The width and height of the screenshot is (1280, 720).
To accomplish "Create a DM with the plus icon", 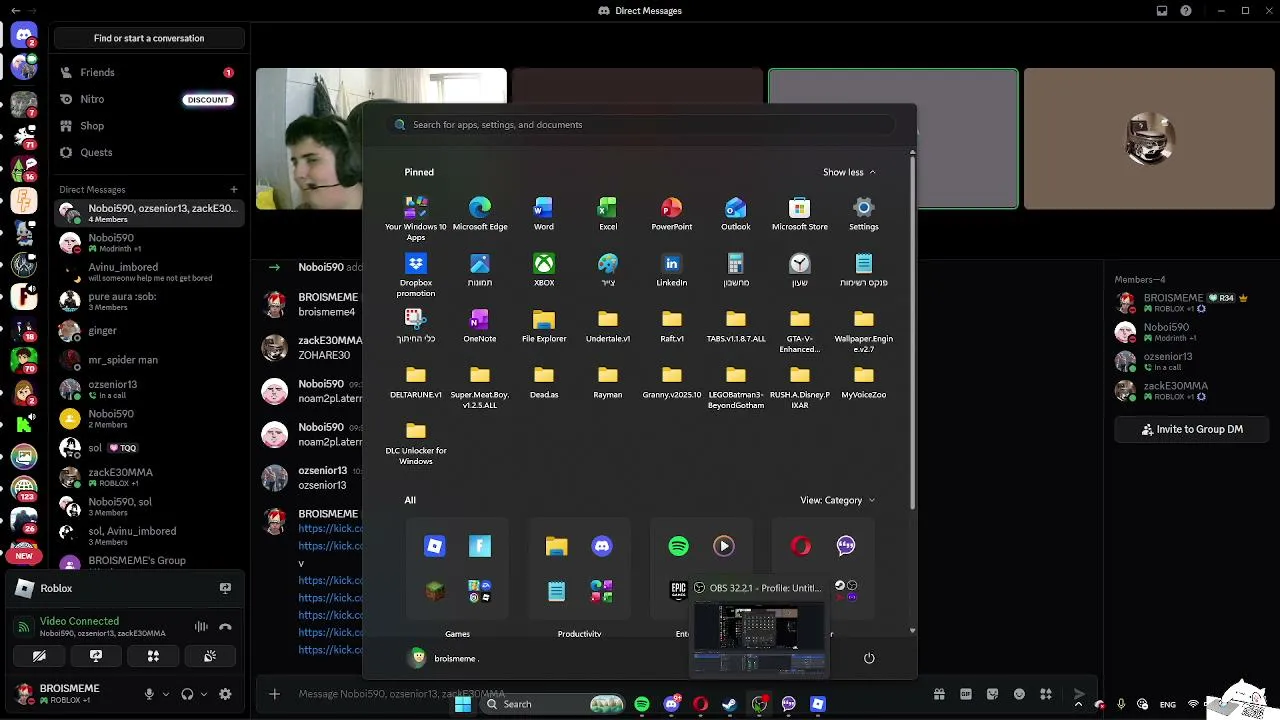I will [x=234, y=189].
